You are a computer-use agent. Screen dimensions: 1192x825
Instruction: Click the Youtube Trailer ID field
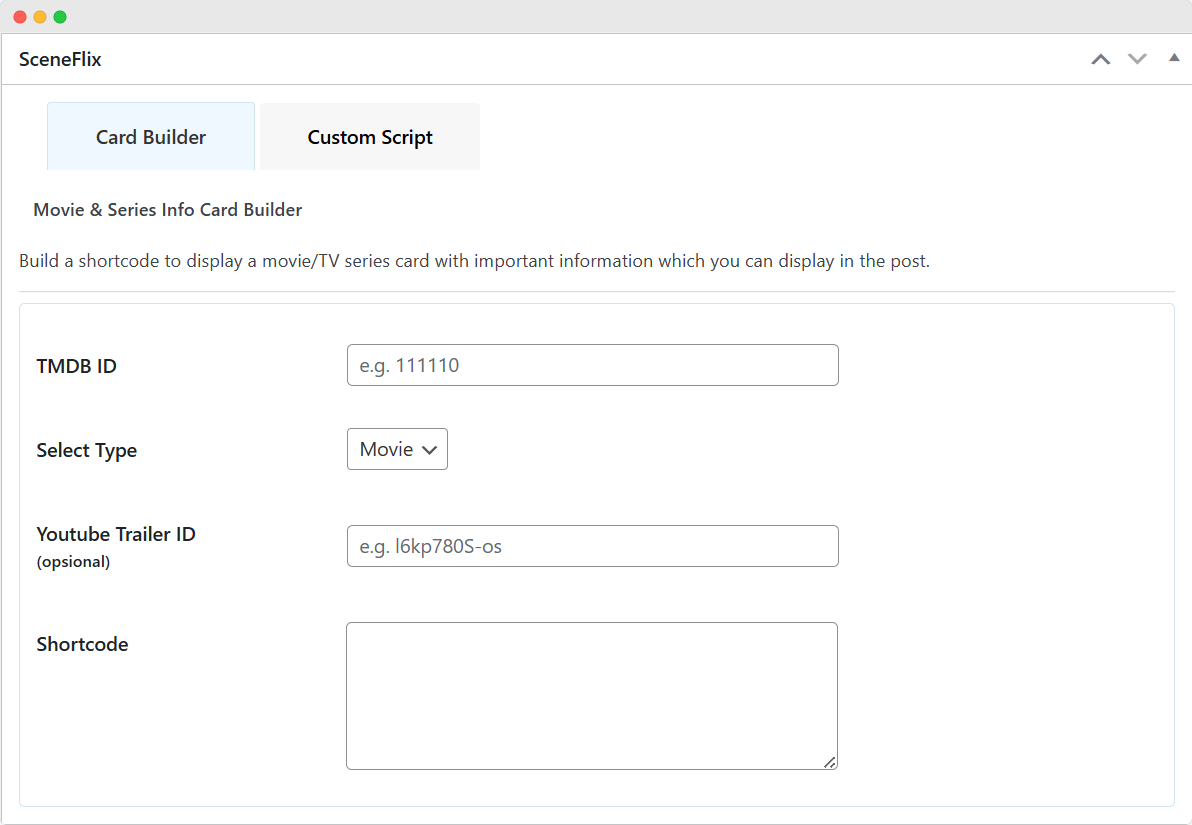(592, 546)
